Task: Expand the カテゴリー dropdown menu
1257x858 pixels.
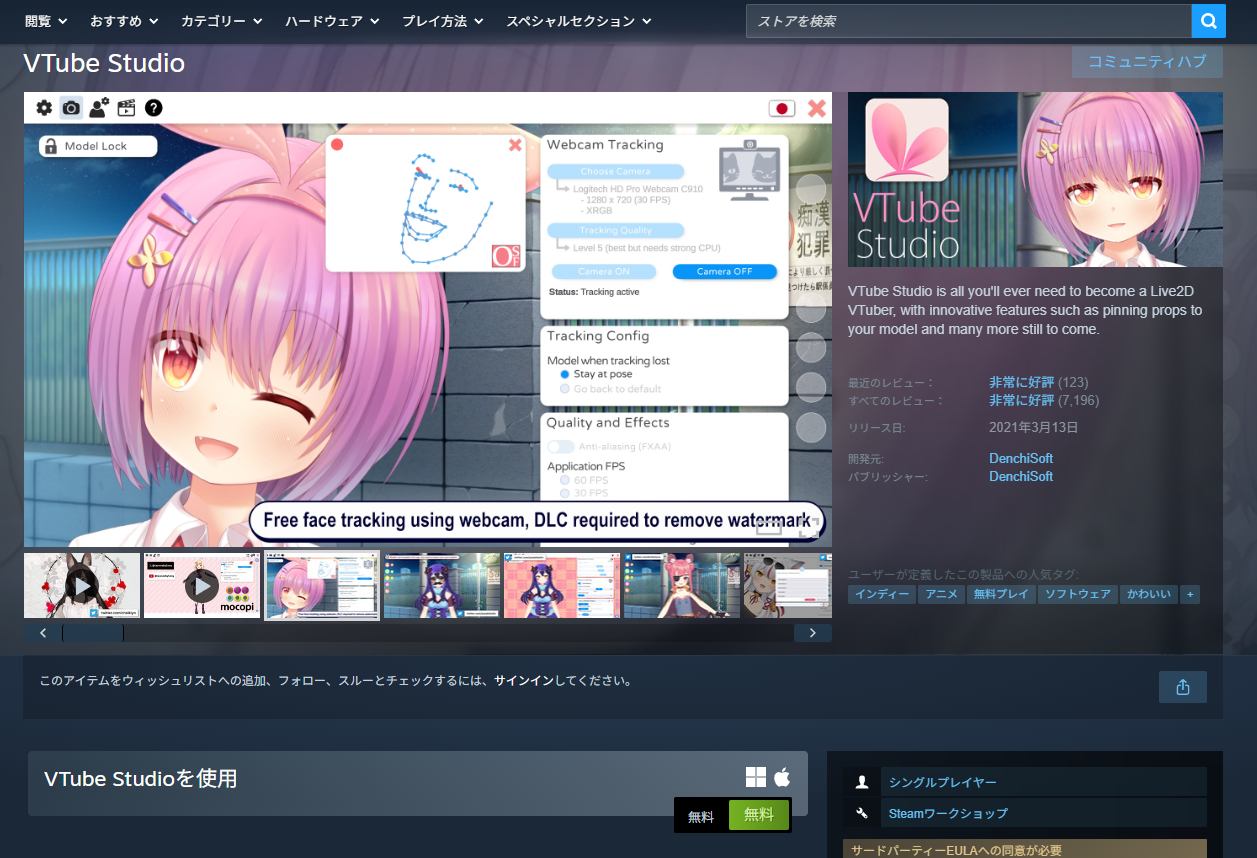Action: [222, 21]
